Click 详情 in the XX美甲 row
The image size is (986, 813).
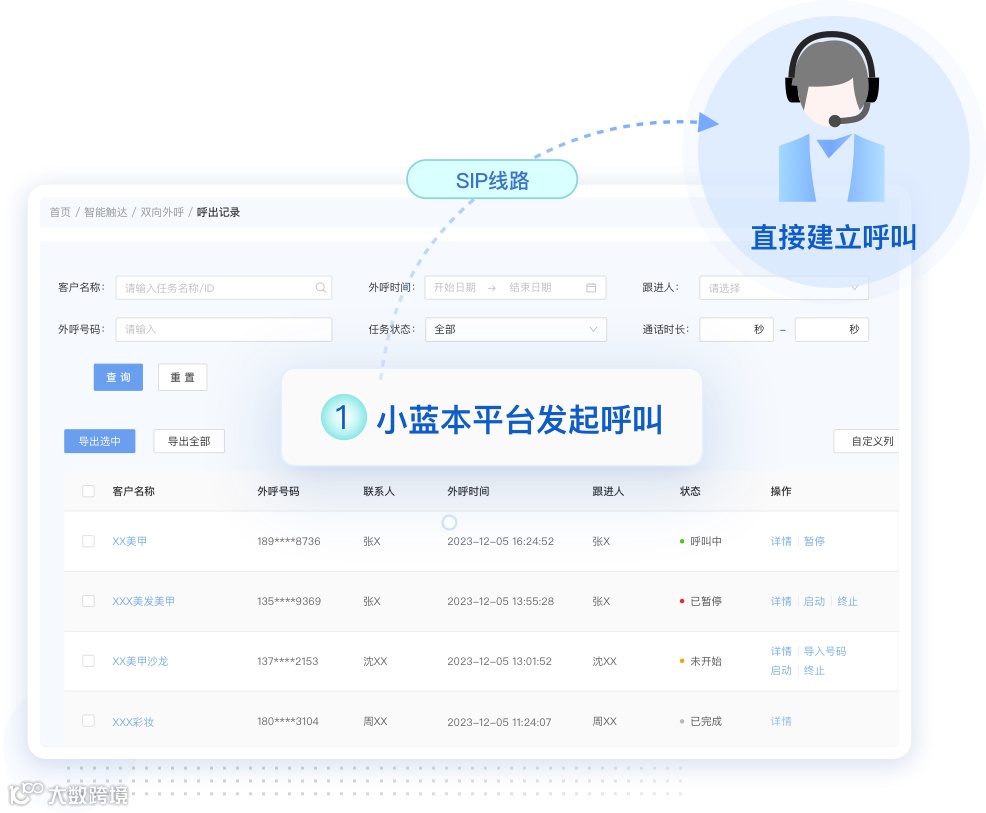pyautogui.click(x=781, y=541)
